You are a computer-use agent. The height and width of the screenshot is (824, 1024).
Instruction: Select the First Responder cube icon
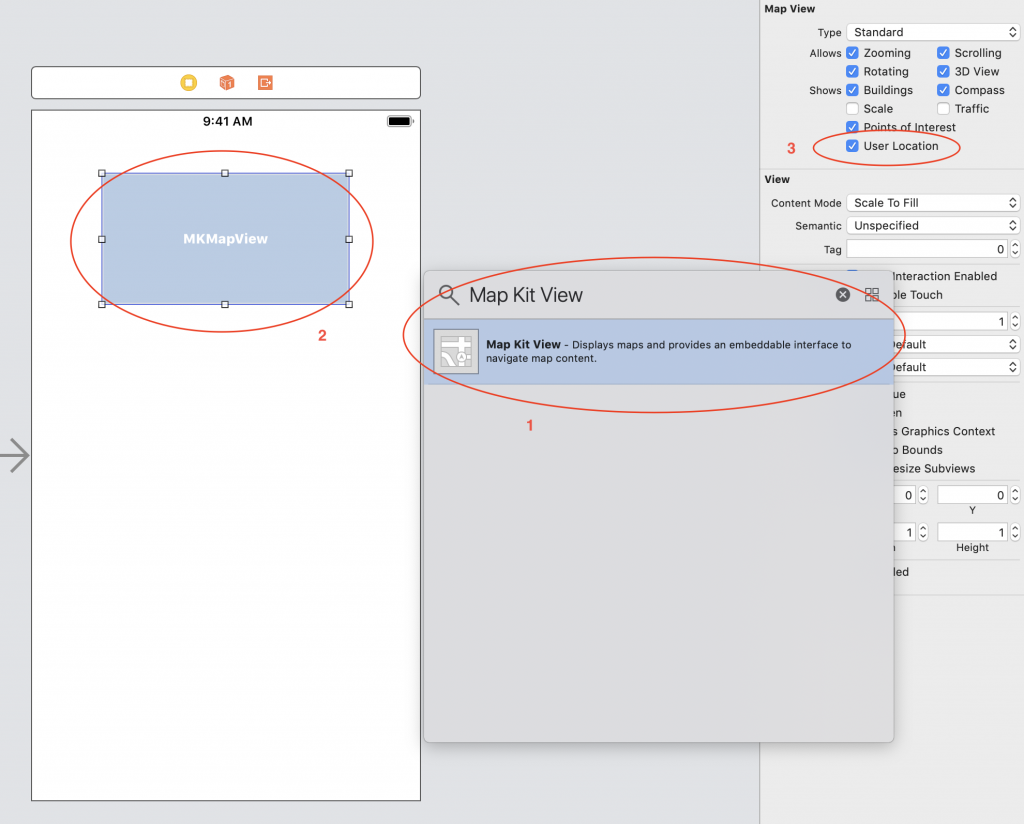[227, 83]
